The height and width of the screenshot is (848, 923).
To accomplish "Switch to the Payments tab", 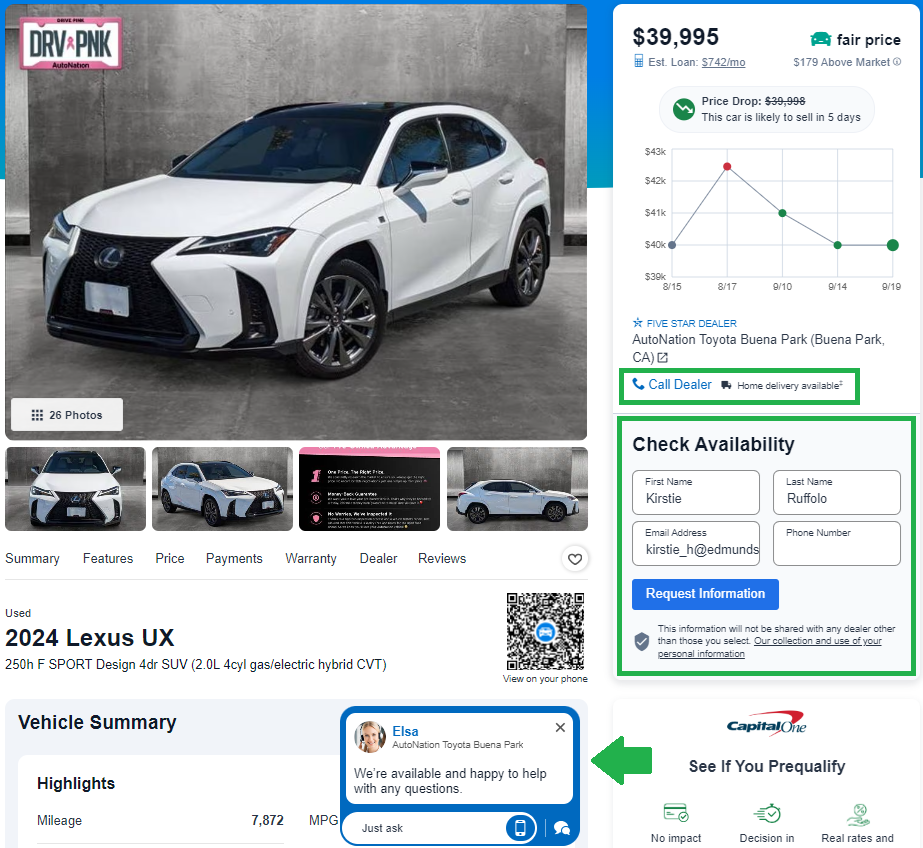I will tap(234, 558).
